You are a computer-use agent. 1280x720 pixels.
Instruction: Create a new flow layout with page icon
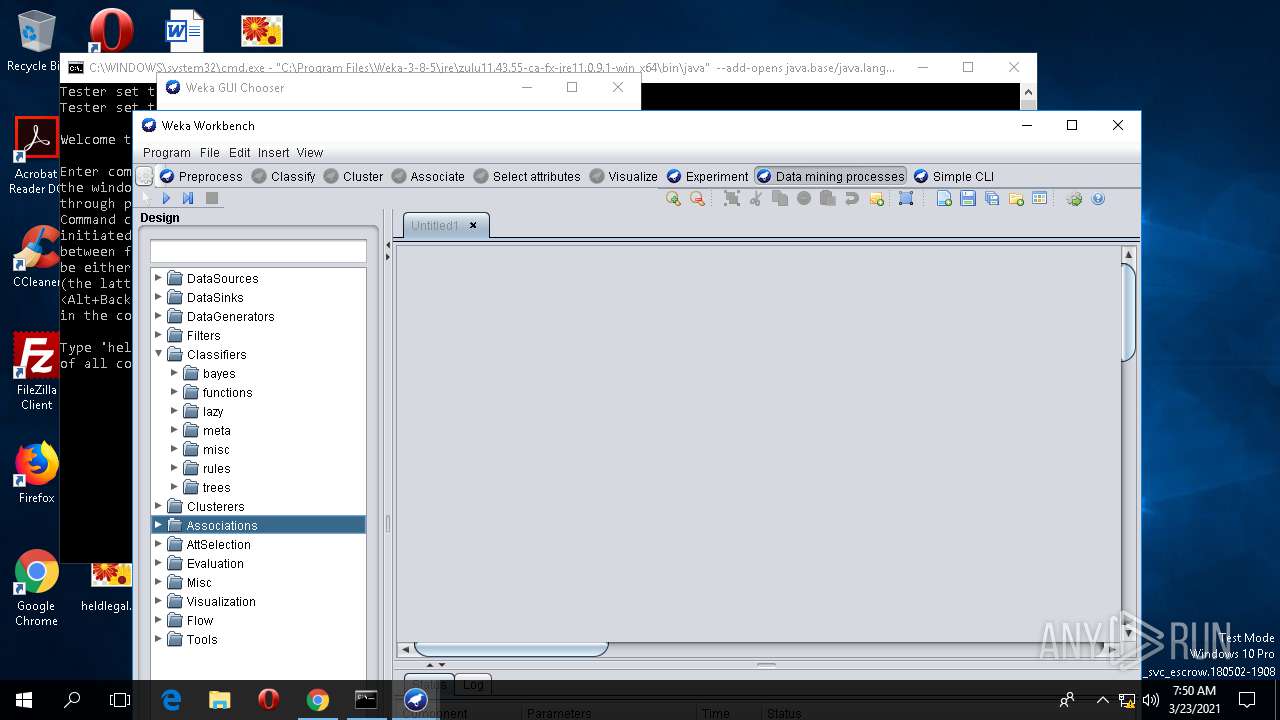[x=944, y=198]
